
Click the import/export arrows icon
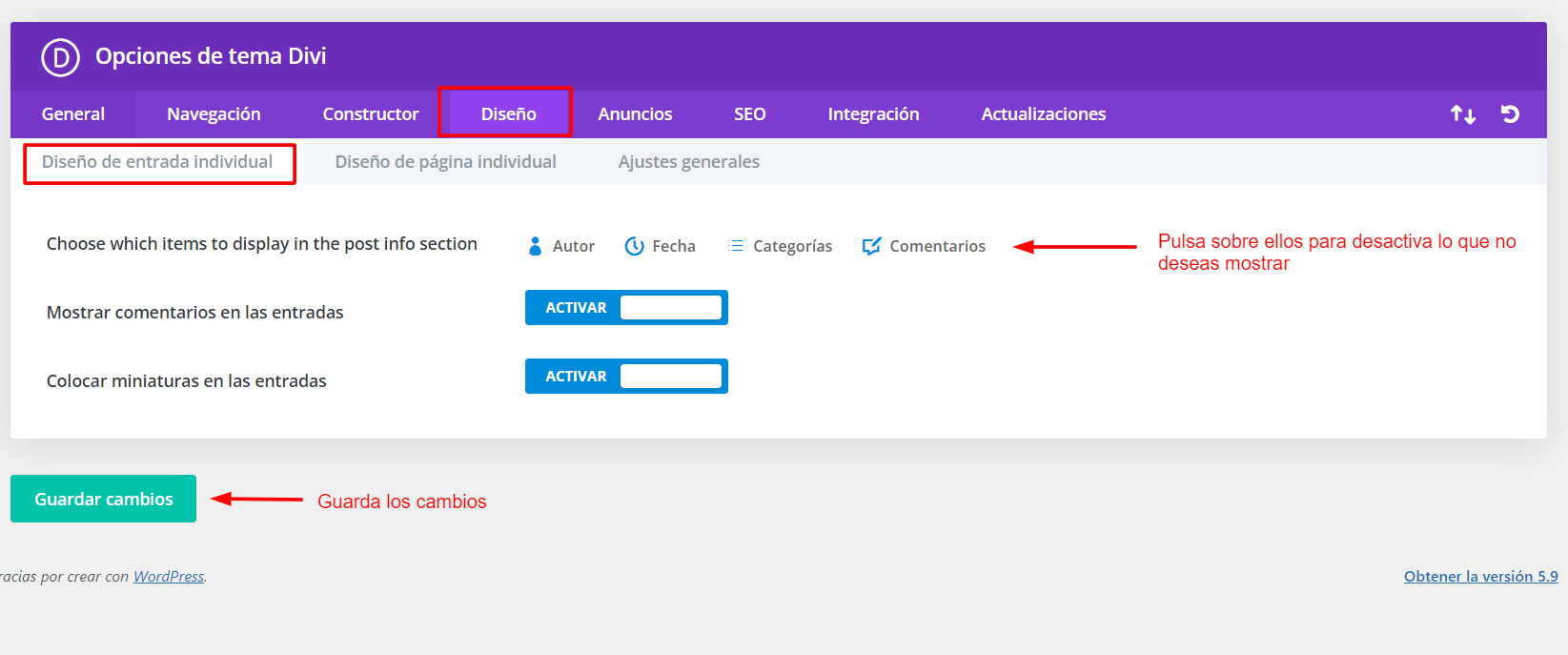1463,114
